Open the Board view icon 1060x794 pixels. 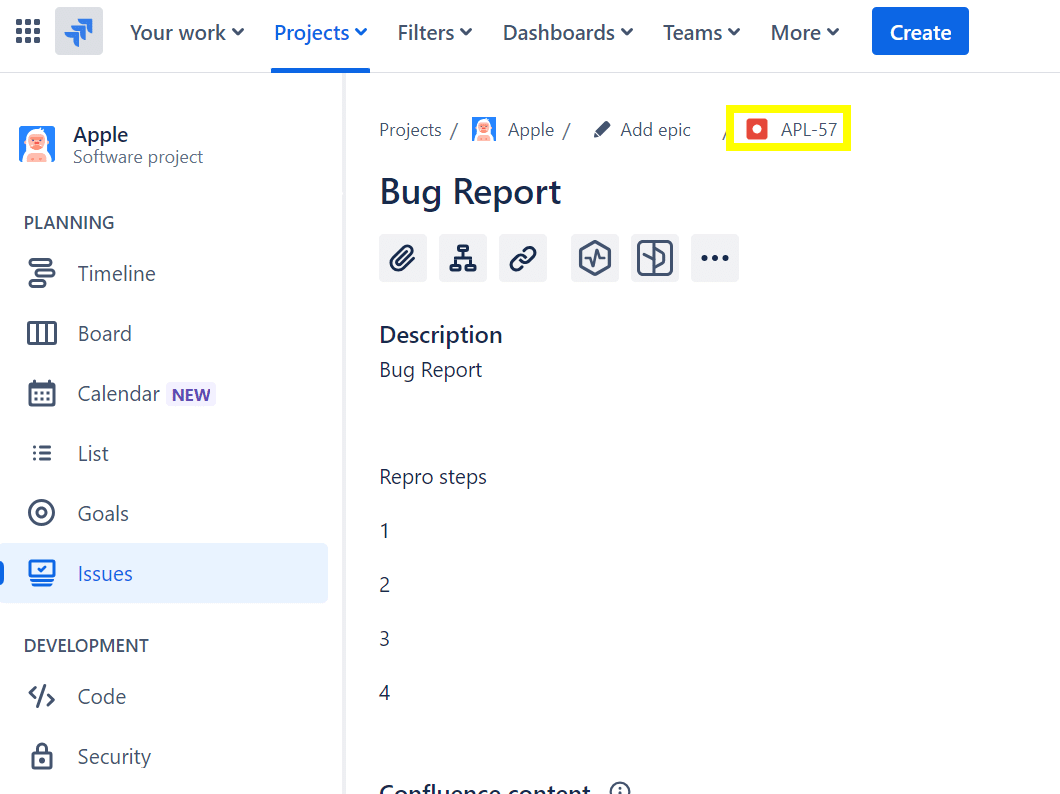tap(42, 333)
